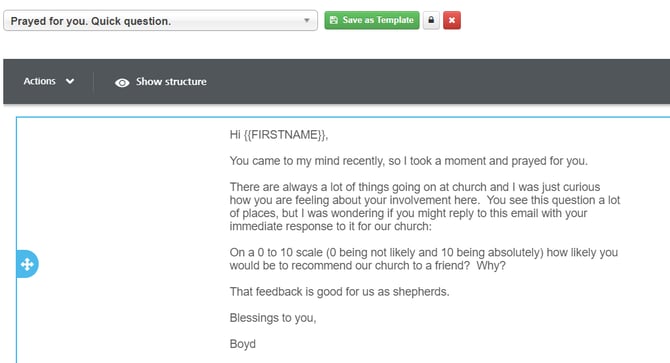The height and width of the screenshot is (363, 670).
Task: Click the blue move handle icon
Action: pyautogui.click(x=27, y=264)
